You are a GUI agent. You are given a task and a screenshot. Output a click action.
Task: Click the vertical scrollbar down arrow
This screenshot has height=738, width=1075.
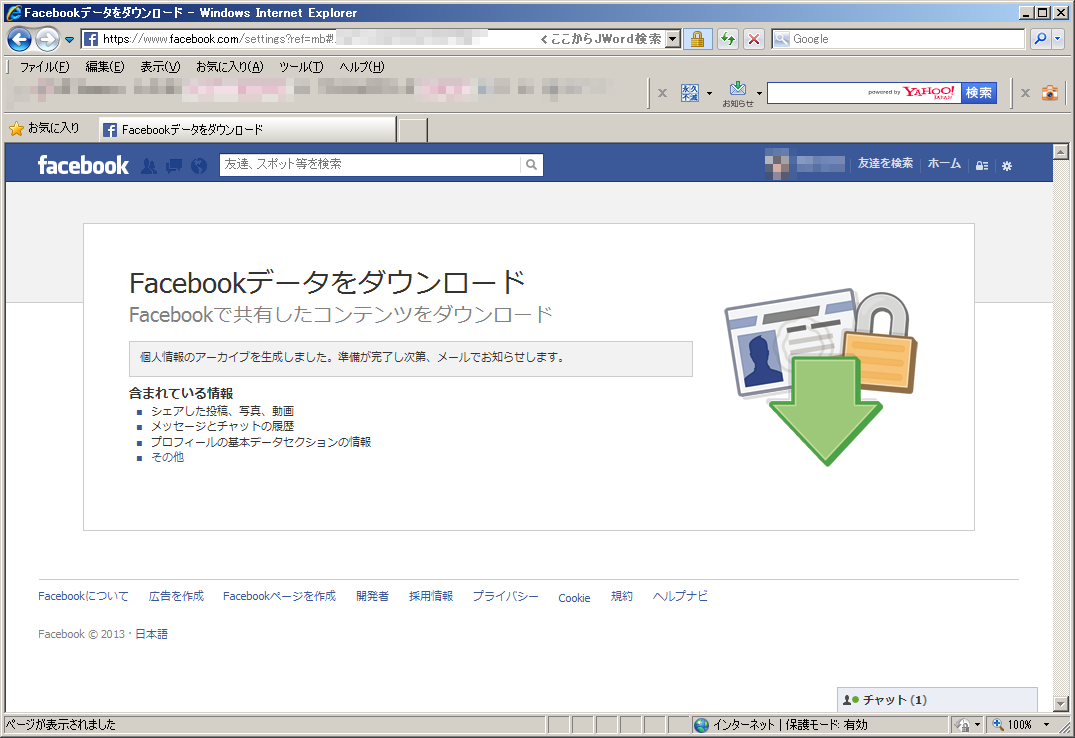tap(1061, 704)
